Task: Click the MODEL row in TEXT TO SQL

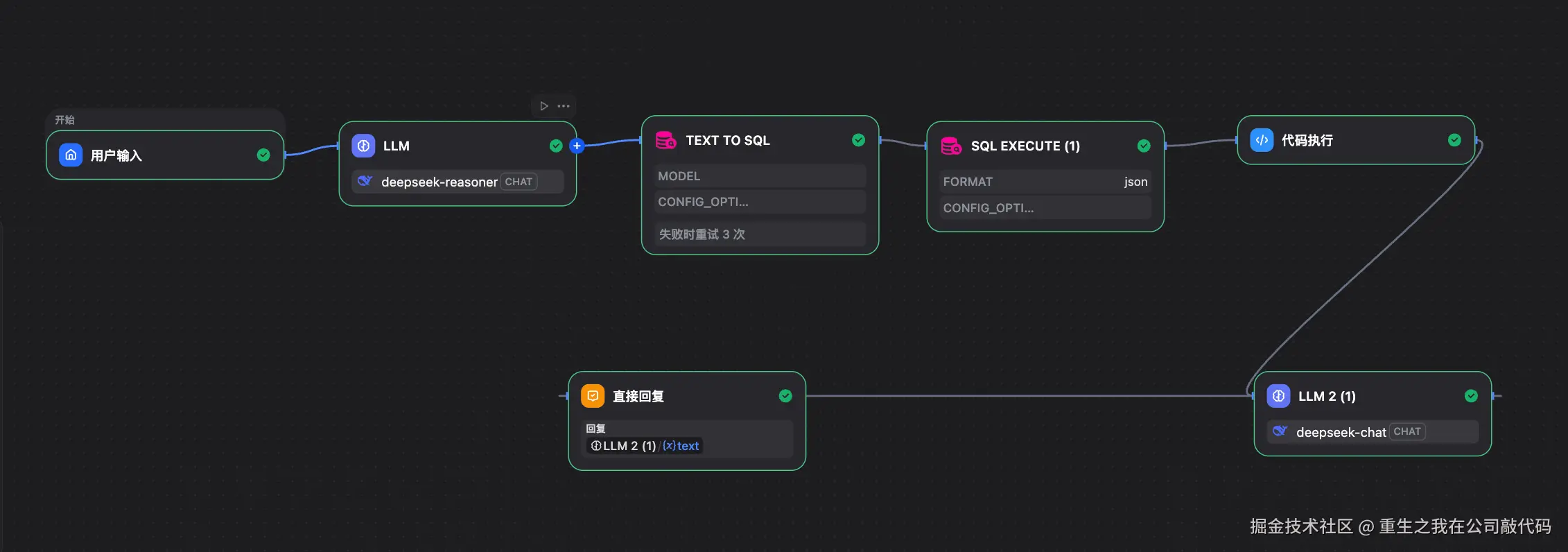Action: click(760, 176)
